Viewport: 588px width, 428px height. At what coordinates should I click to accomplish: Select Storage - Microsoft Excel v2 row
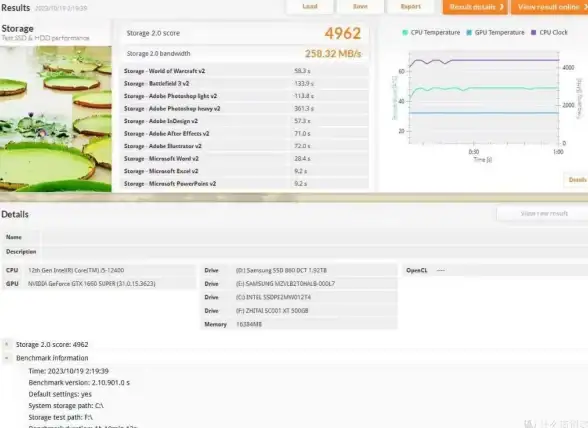[x=244, y=171]
